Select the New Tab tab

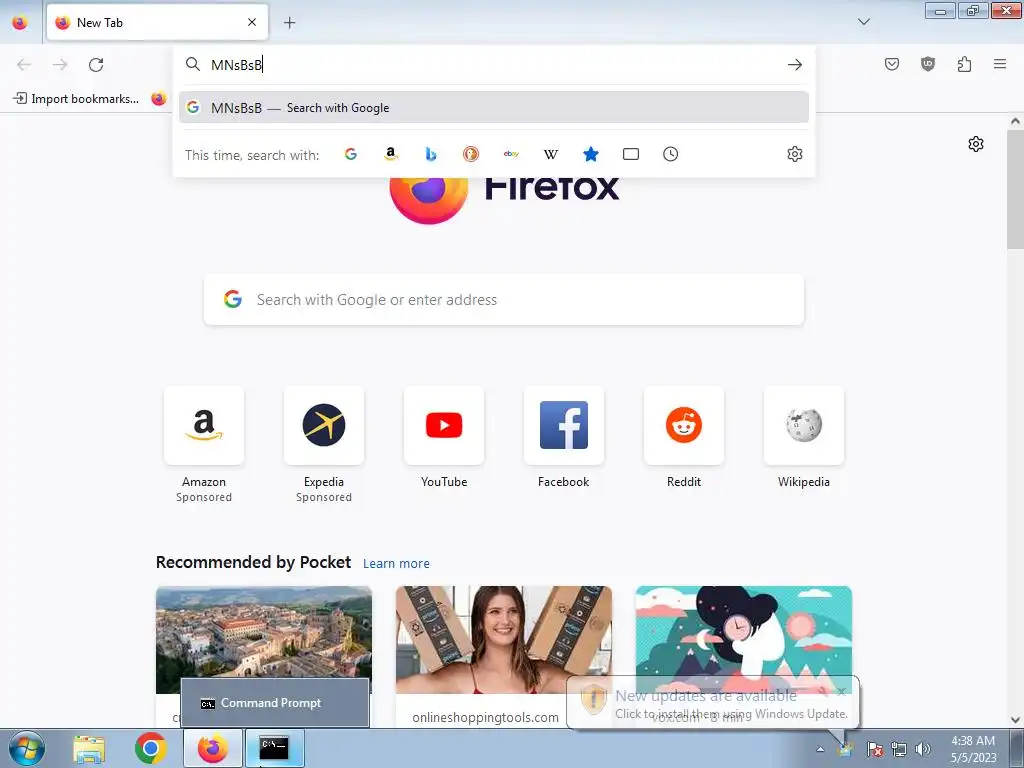[x=157, y=22]
